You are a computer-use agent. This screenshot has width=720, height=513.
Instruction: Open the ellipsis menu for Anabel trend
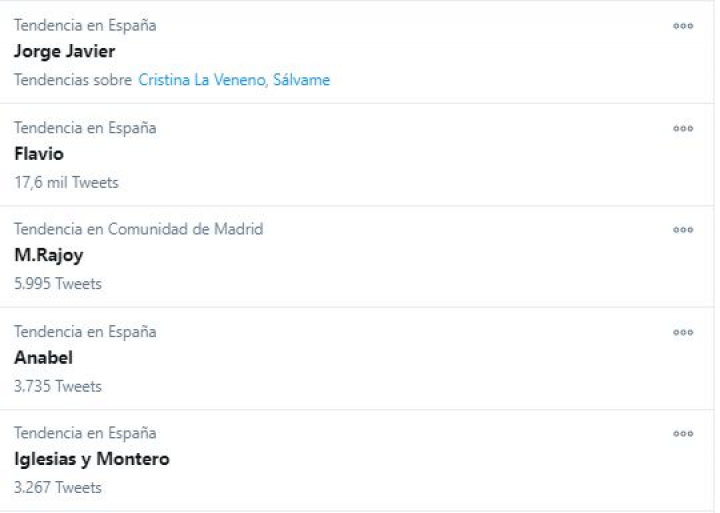pos(683,332)
